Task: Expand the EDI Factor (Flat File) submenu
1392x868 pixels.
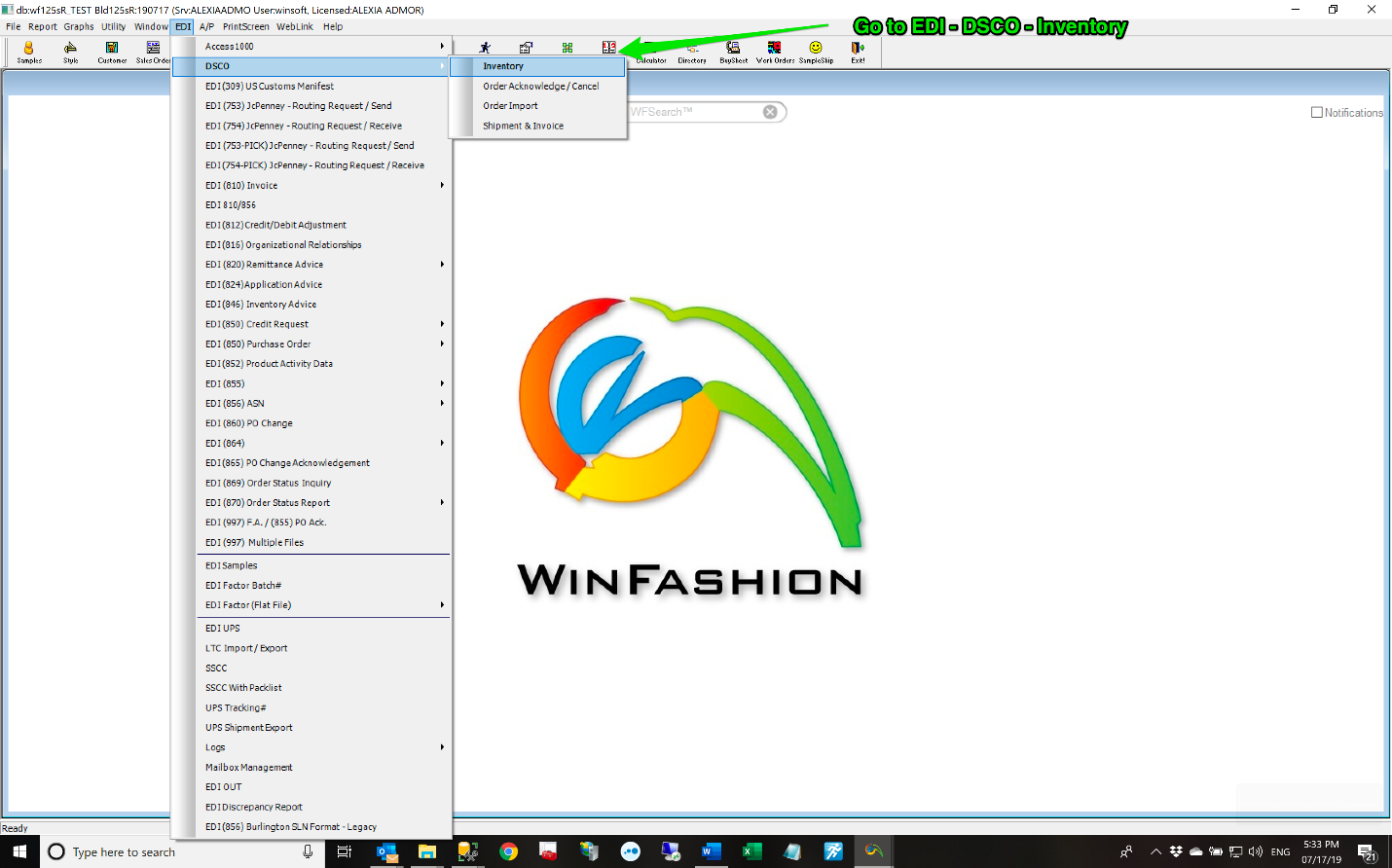Action: tap(311, 605)
